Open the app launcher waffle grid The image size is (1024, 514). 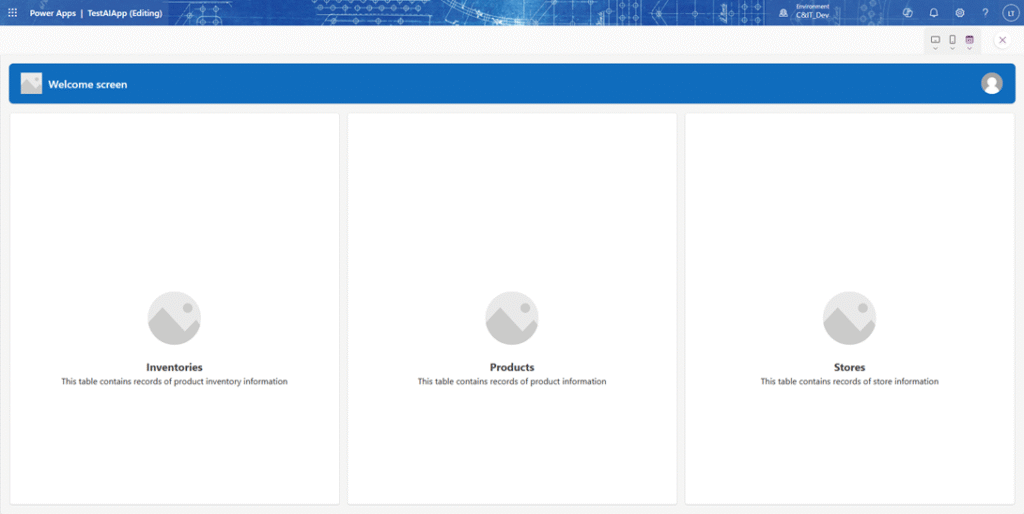tap(13, 13)
